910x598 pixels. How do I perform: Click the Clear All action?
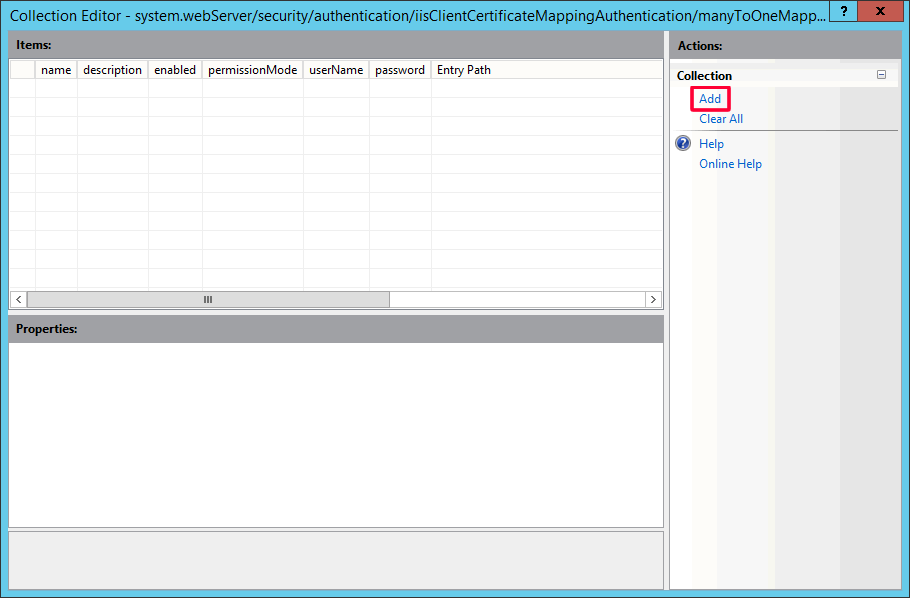click(x=720, y=119)
